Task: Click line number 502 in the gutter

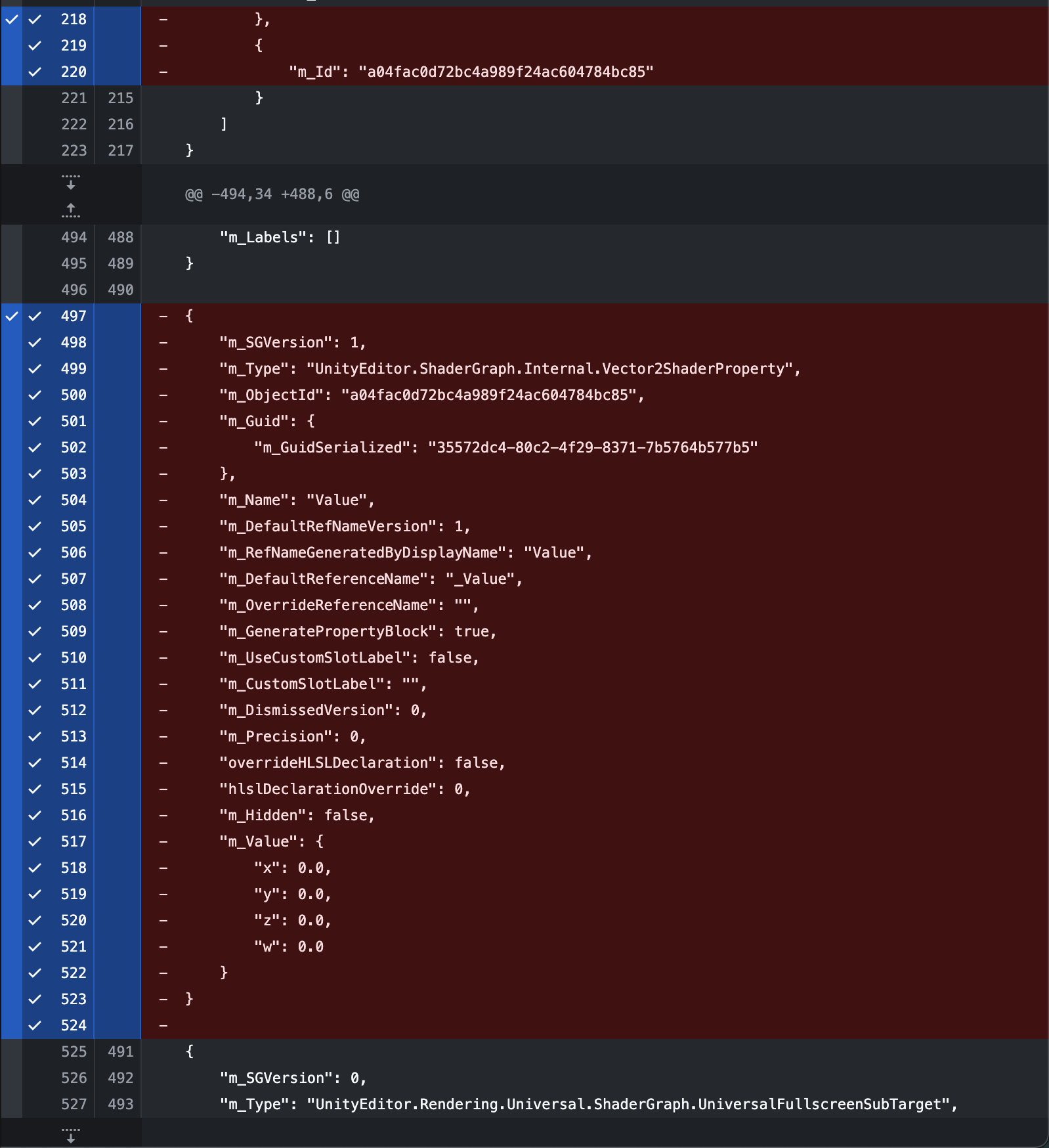Action: tap(74, 447)
